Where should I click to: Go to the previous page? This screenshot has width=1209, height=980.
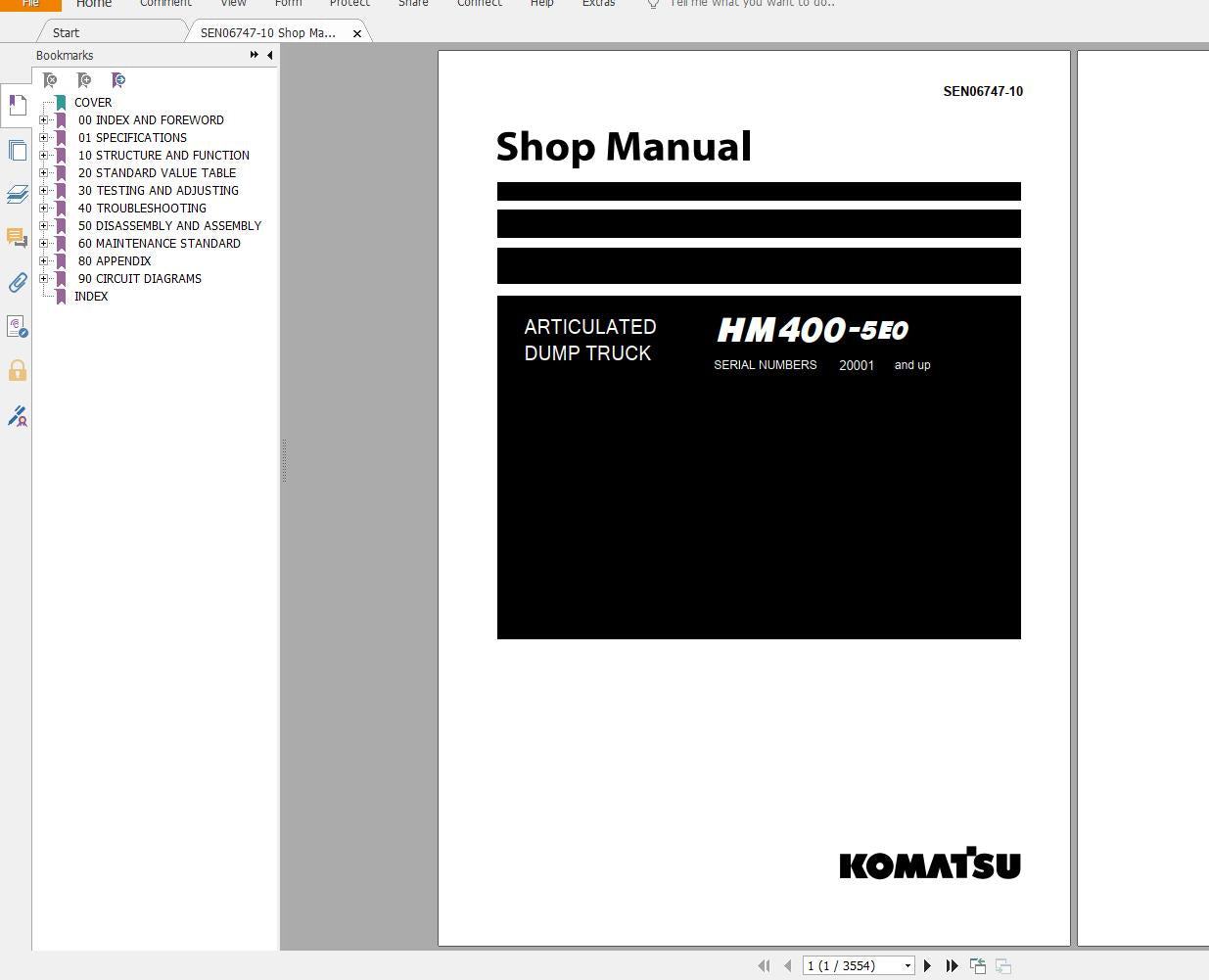point(787,966)
